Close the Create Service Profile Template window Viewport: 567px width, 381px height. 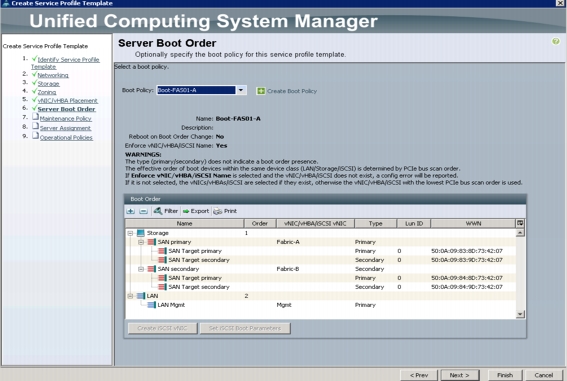560,3
